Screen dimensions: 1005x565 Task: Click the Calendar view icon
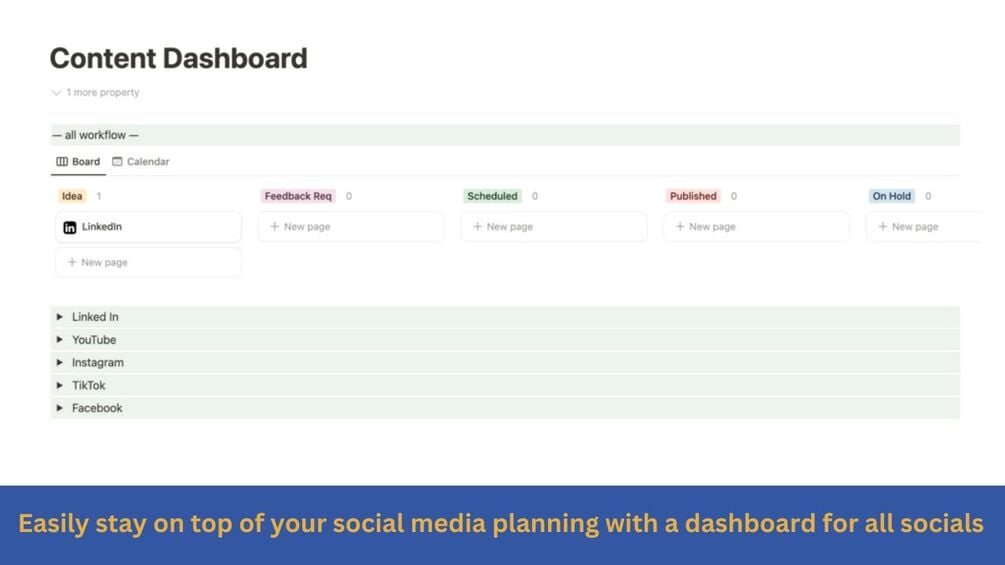click(117, 162)
